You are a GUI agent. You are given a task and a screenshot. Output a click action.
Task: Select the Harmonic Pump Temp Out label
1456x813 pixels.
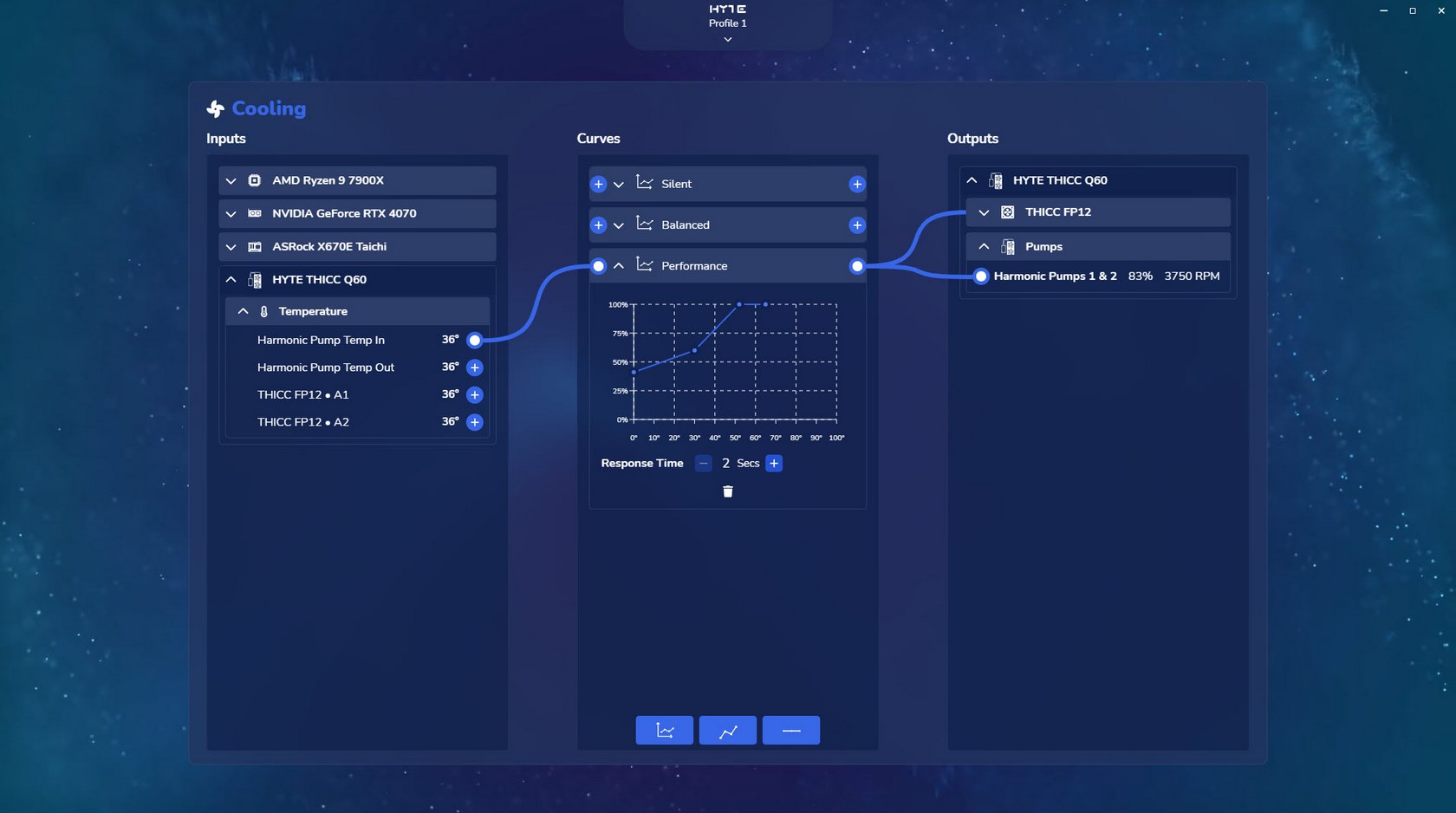pyautogui.click(x=326, y=367)
